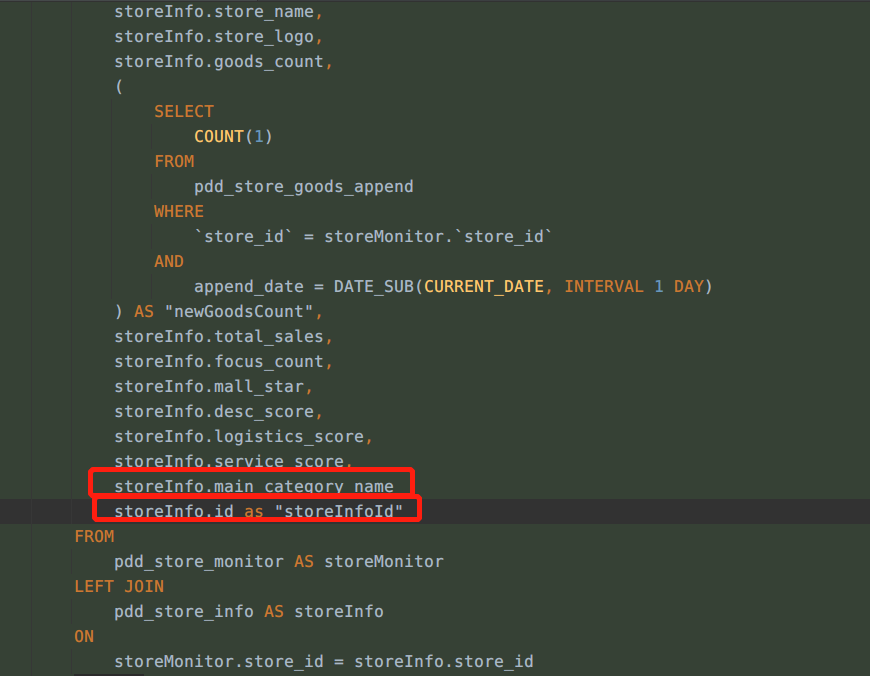Click the CURRENT_DATE keyword
The width and height of the screenshot is (870, 676).
pos(484,286)
